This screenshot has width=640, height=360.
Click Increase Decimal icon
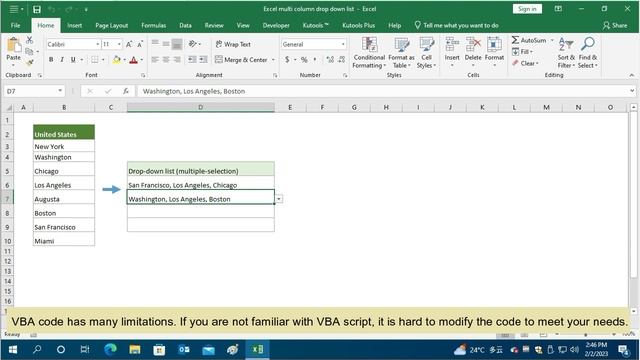pos(330,60)
